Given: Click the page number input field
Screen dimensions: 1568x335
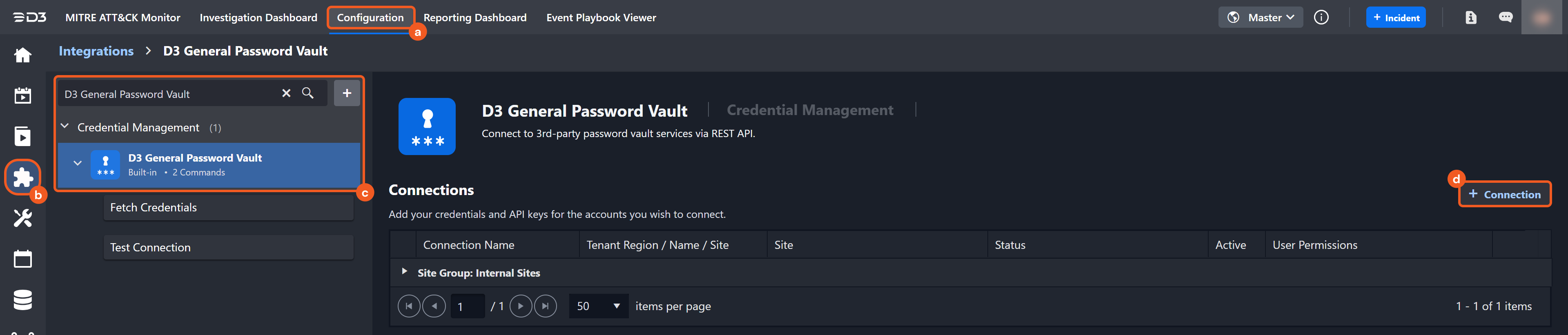Looking at the screenshot, I should click(x=467, y=306).
